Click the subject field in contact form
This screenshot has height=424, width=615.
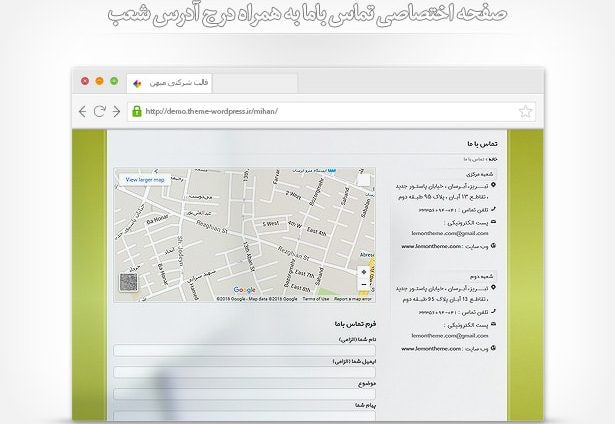[244, 393]
